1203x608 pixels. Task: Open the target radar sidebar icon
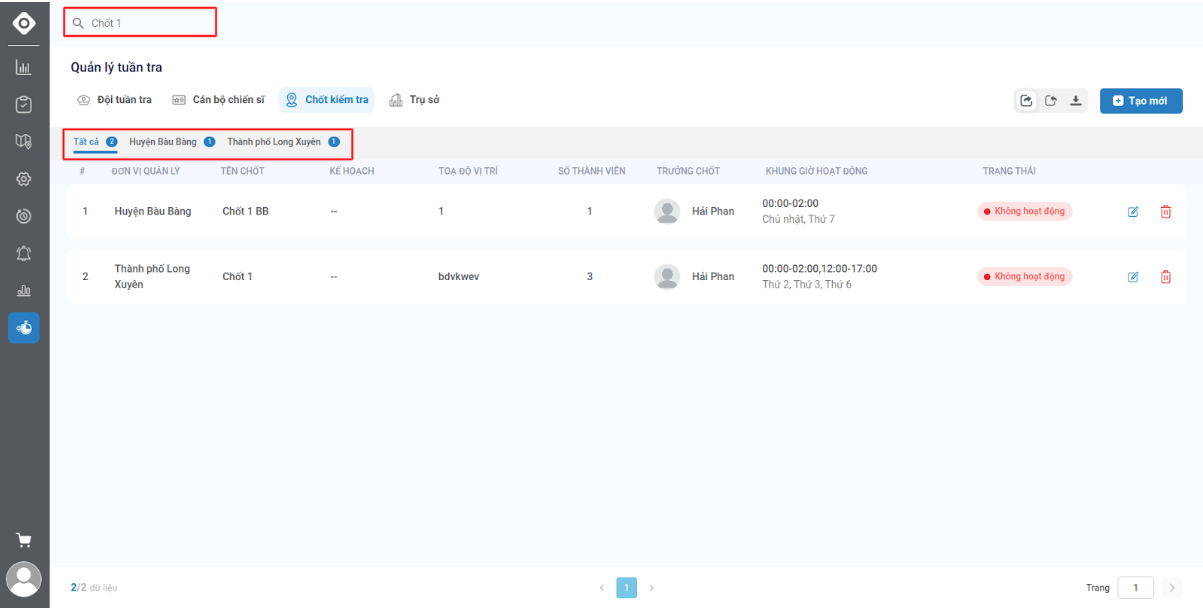(x=24, y=216)
